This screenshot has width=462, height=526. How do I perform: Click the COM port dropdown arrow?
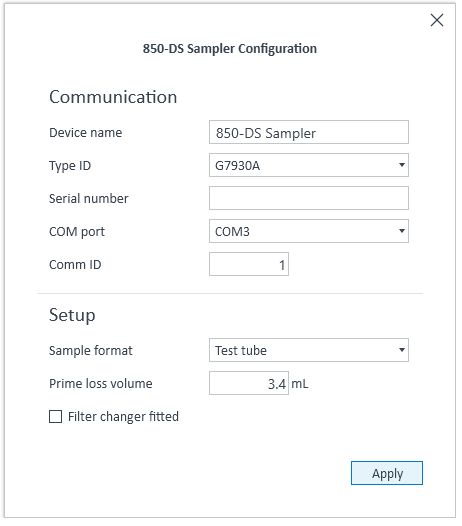tap(401, 231)
